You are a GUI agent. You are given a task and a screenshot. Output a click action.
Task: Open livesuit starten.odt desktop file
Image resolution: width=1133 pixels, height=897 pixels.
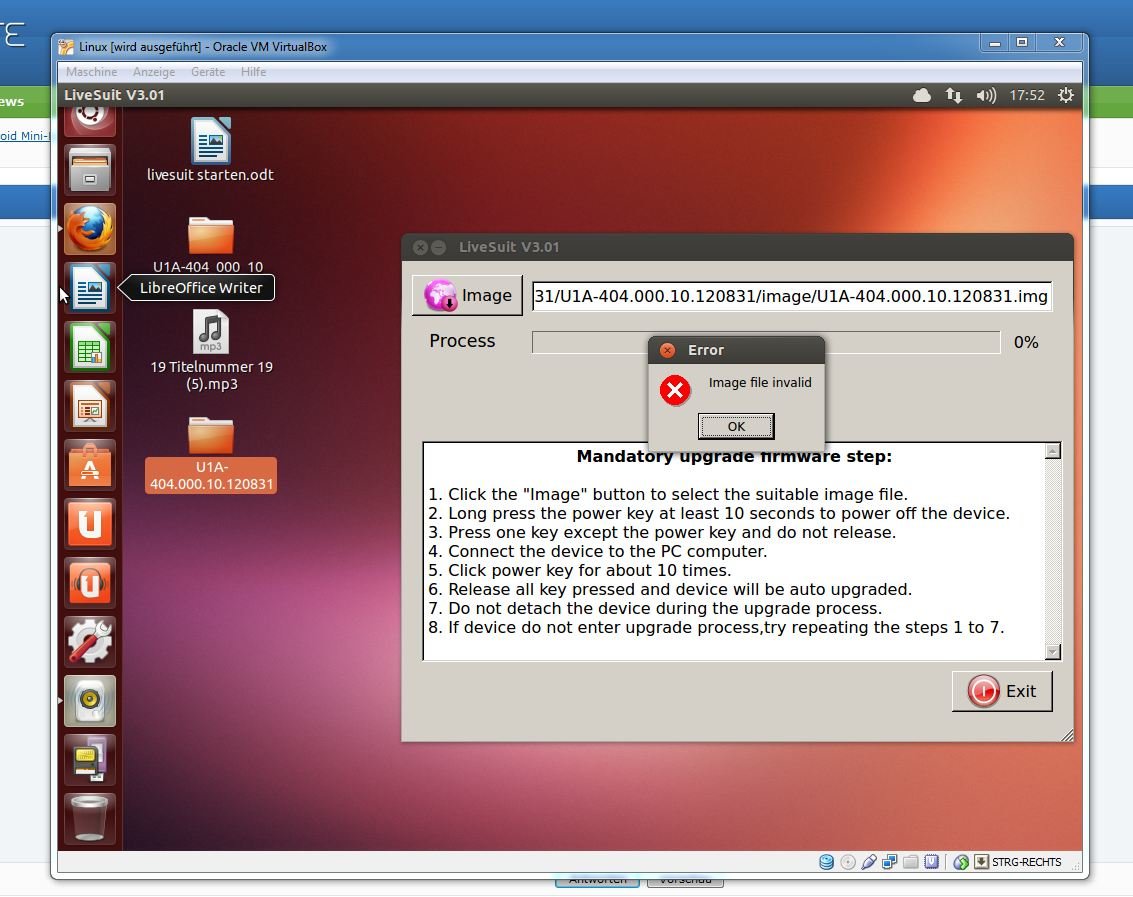(x=210, y=150)
